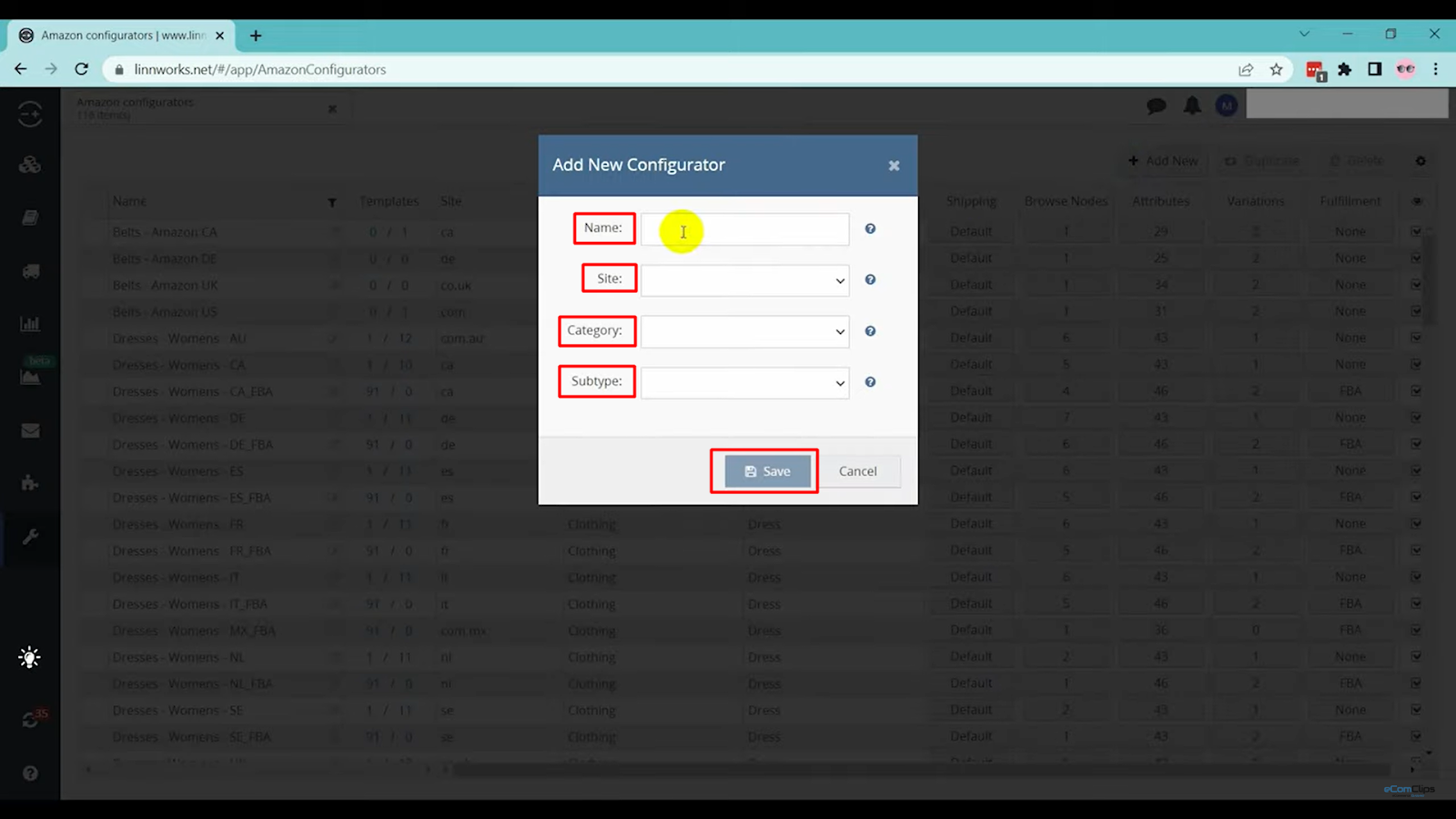Sort by the Templates column header

pos(389,201)
